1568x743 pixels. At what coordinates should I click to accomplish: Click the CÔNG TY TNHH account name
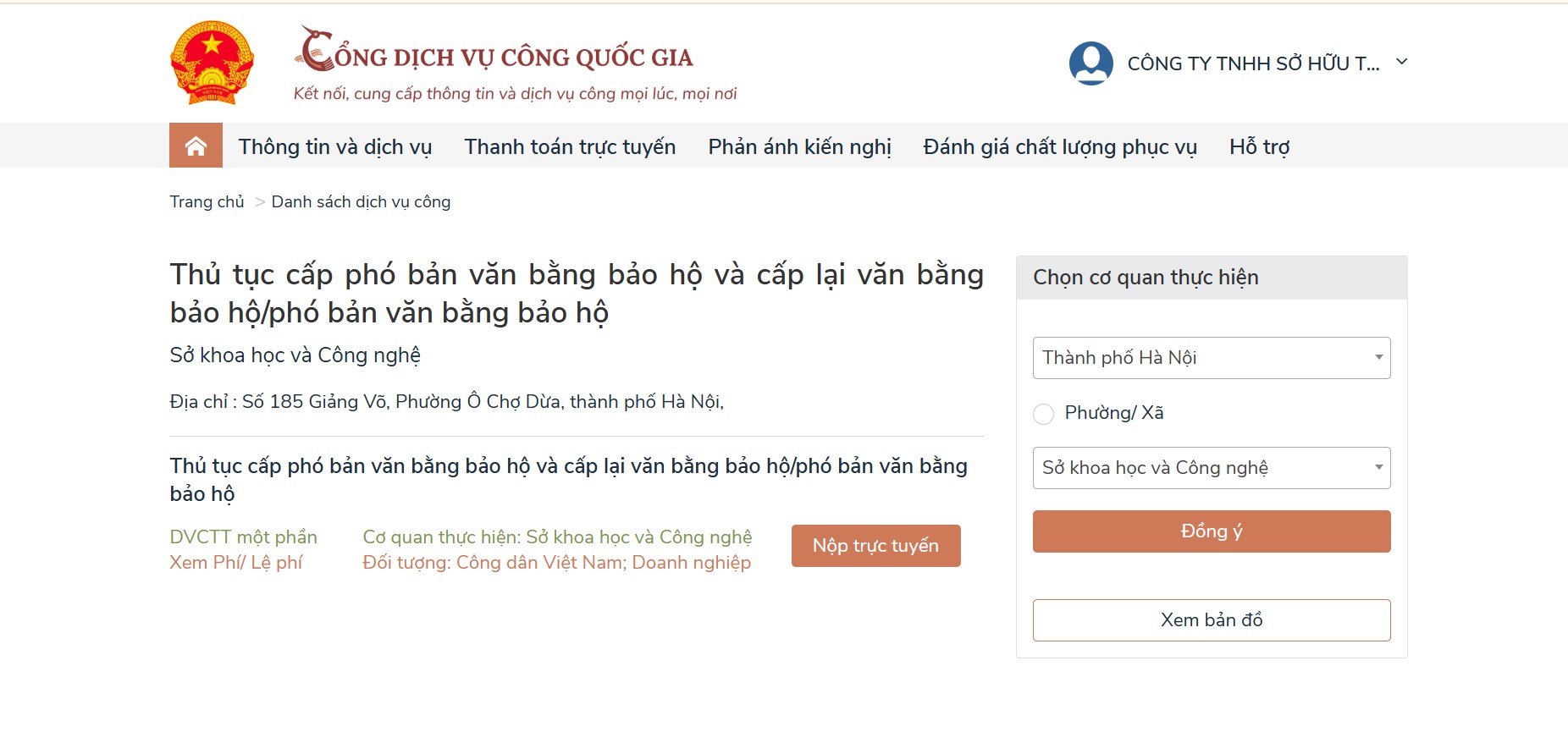pos(1253,63)
